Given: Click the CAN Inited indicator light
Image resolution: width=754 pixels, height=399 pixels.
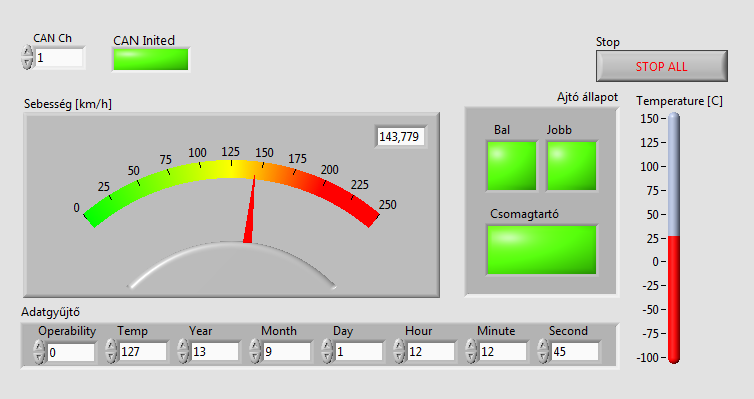Looking at the screenshot, I should click(151, 60).
